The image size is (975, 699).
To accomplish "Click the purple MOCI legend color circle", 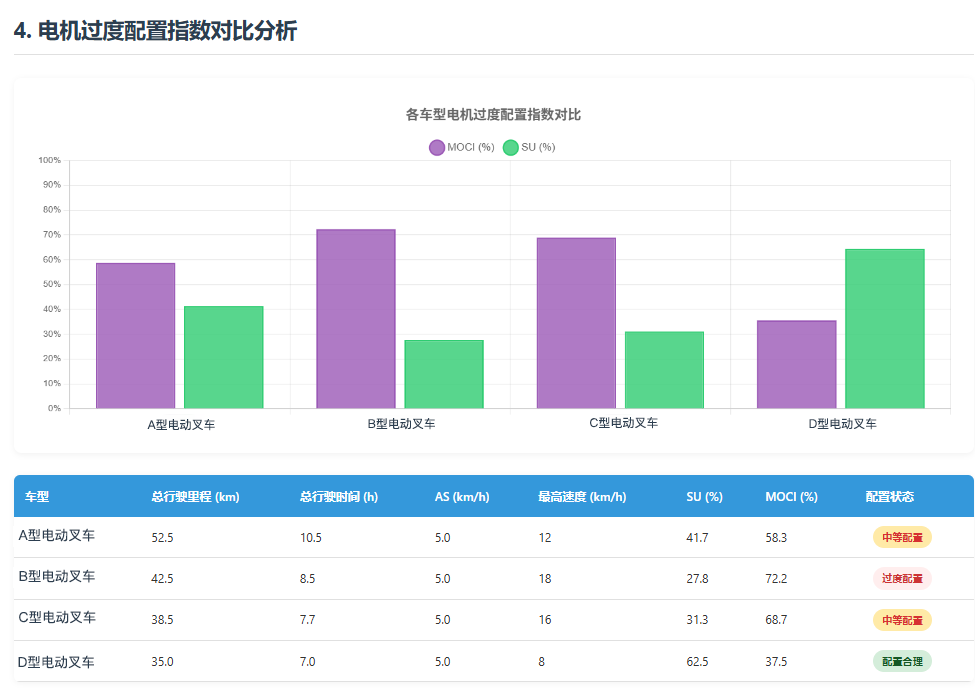I will coord(437,147).
